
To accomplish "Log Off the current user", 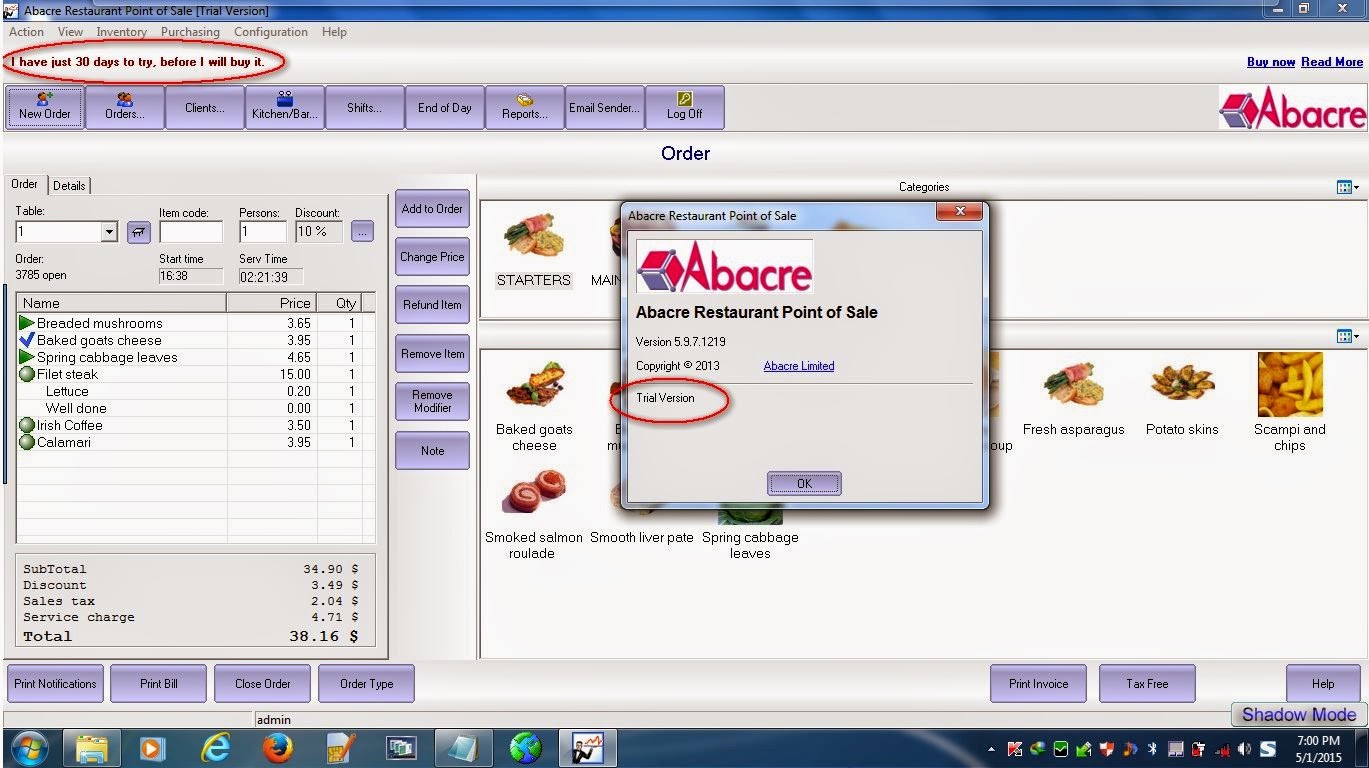I will [684, 107].
